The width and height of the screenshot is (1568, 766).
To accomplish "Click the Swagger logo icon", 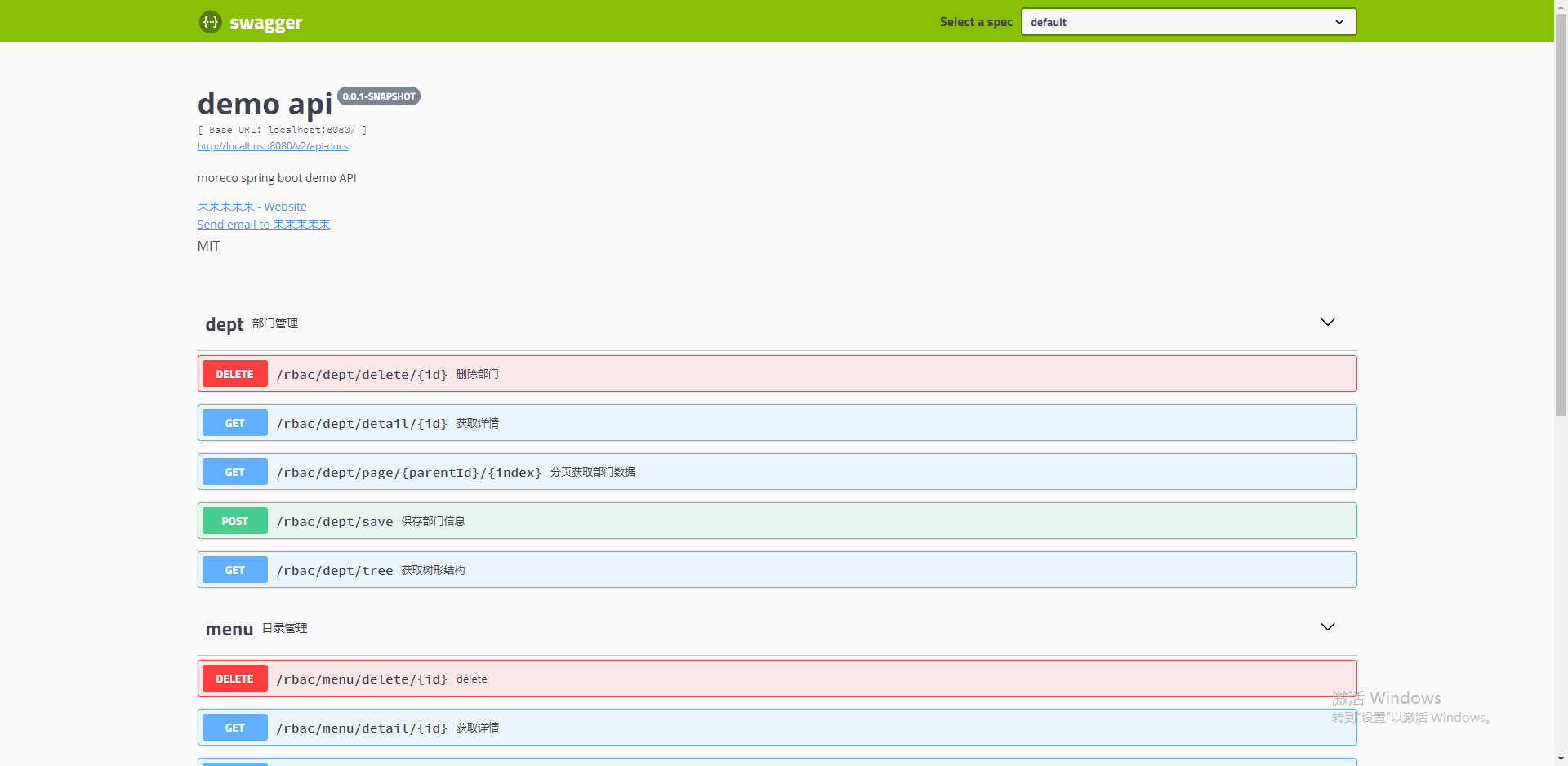I will pos(210,22).
